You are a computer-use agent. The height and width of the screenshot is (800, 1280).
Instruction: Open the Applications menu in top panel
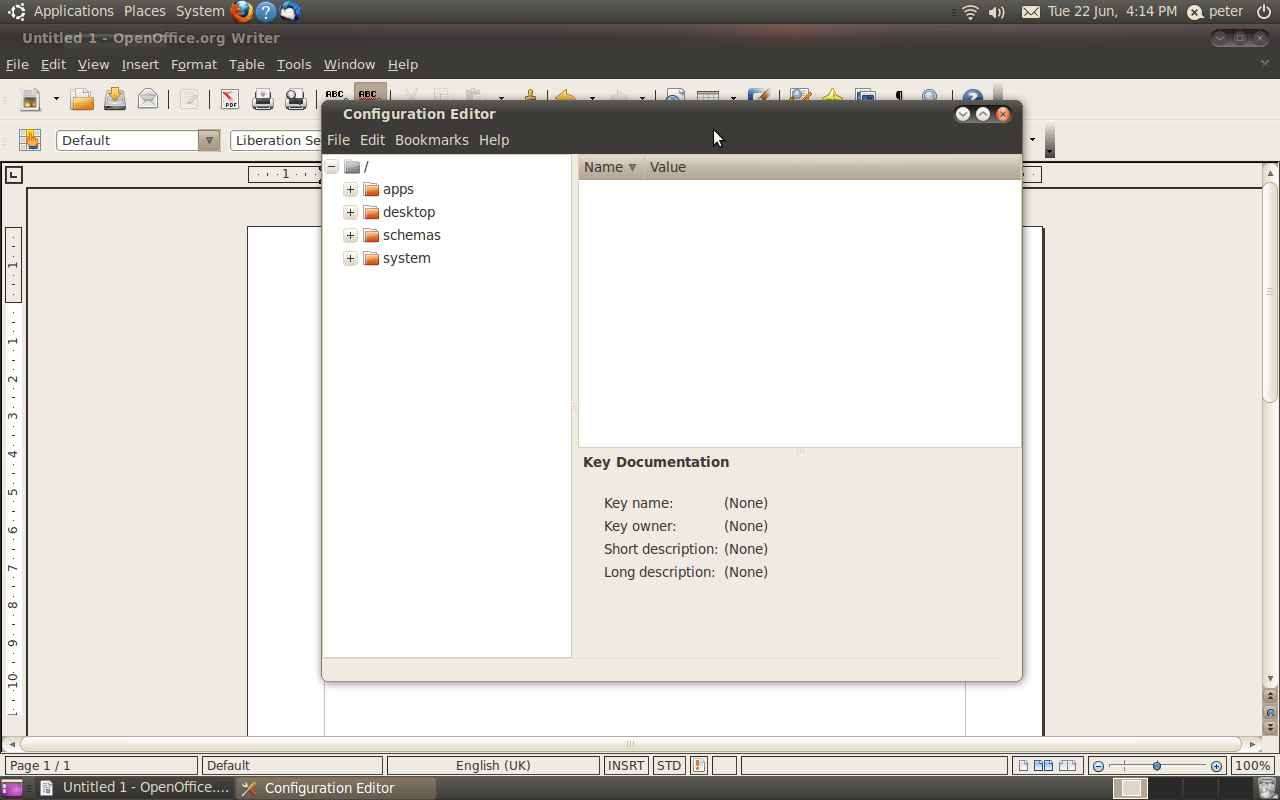(74, 11)
